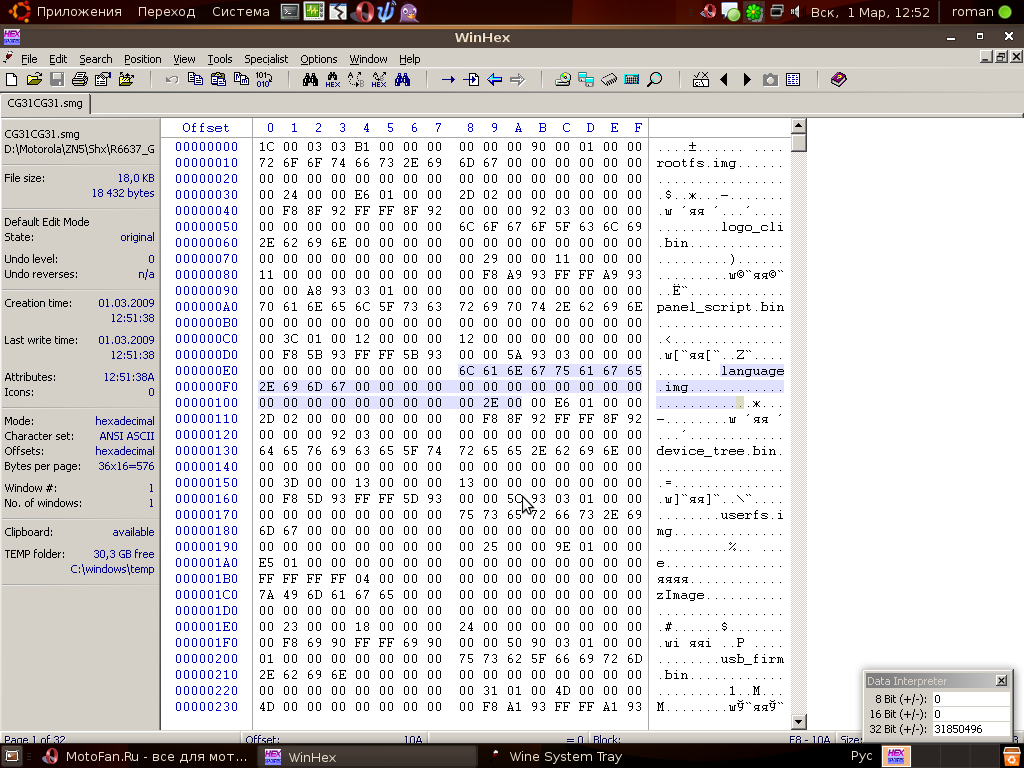Click Paste Into New File icon

(241, 80)
